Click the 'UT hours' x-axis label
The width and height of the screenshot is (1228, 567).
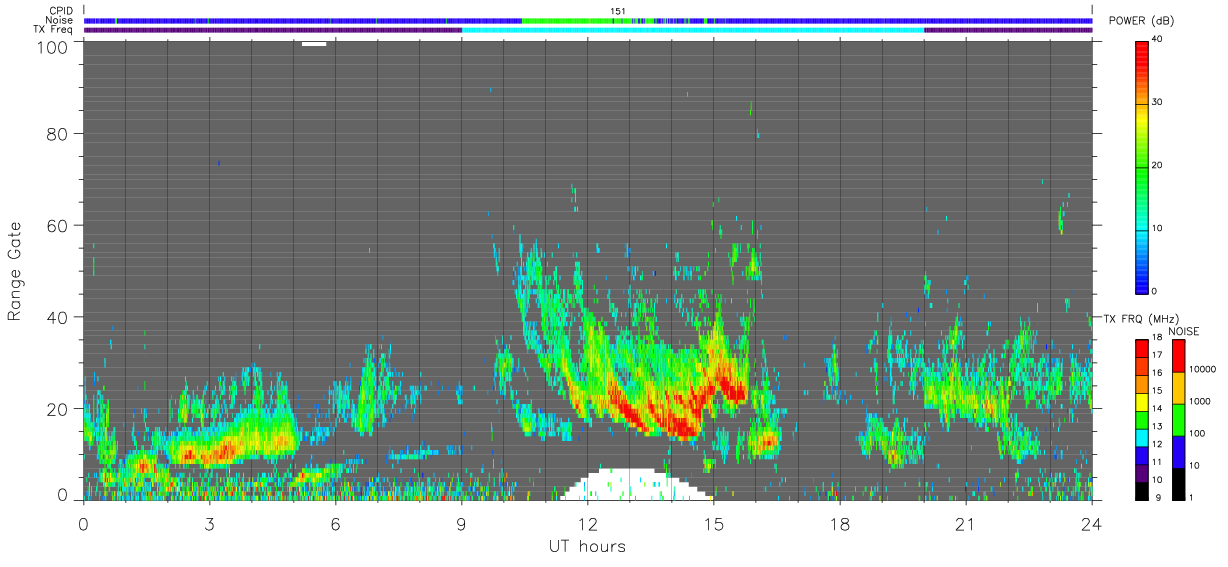coord(586,547)
